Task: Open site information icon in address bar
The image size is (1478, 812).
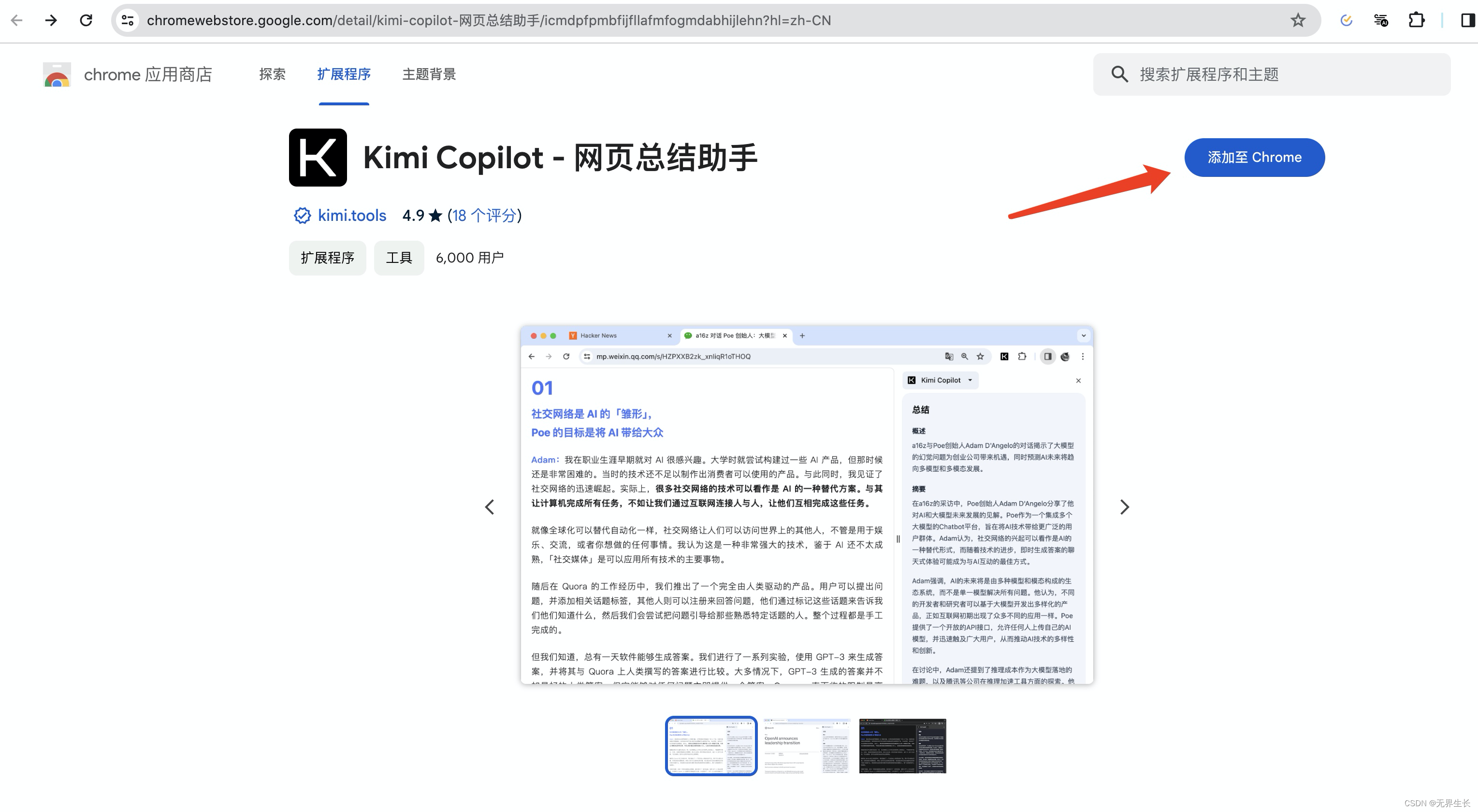Action: 128,21
